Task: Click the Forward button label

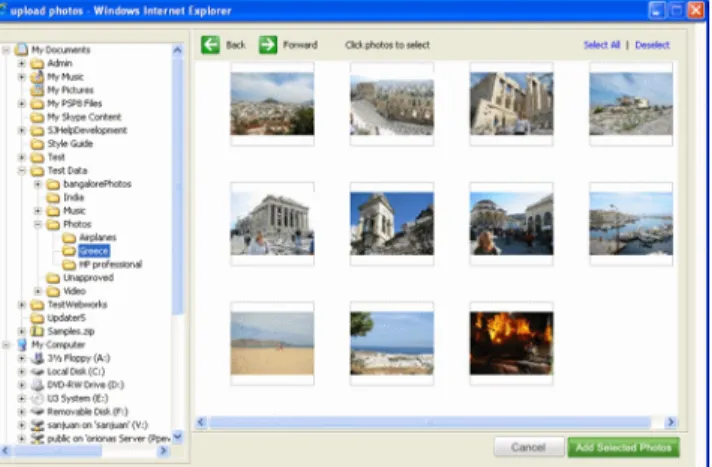Action: (300, 45)
